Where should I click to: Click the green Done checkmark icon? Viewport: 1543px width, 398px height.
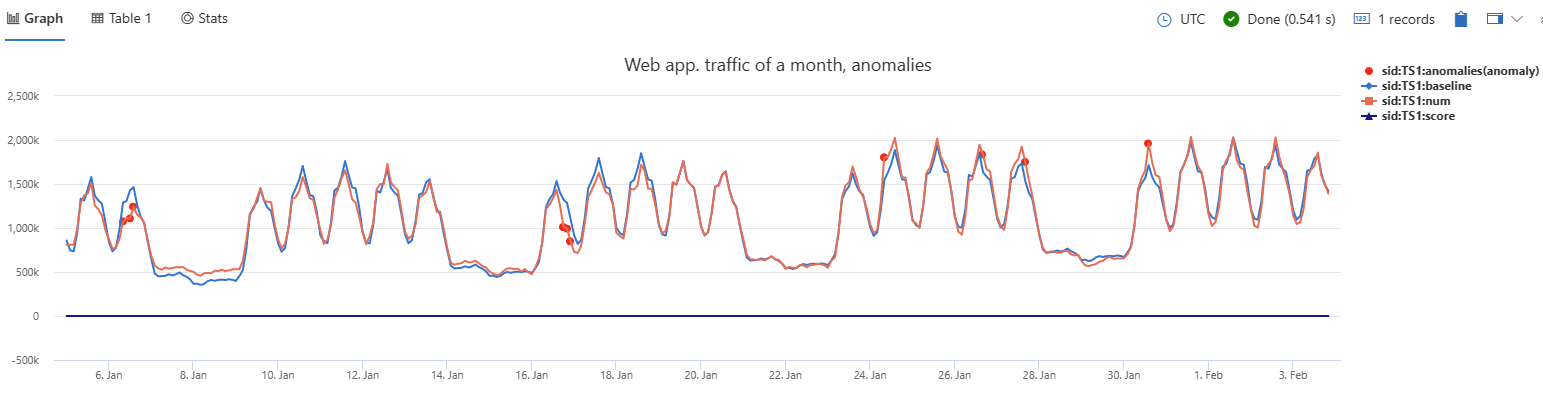point(1232,19)
